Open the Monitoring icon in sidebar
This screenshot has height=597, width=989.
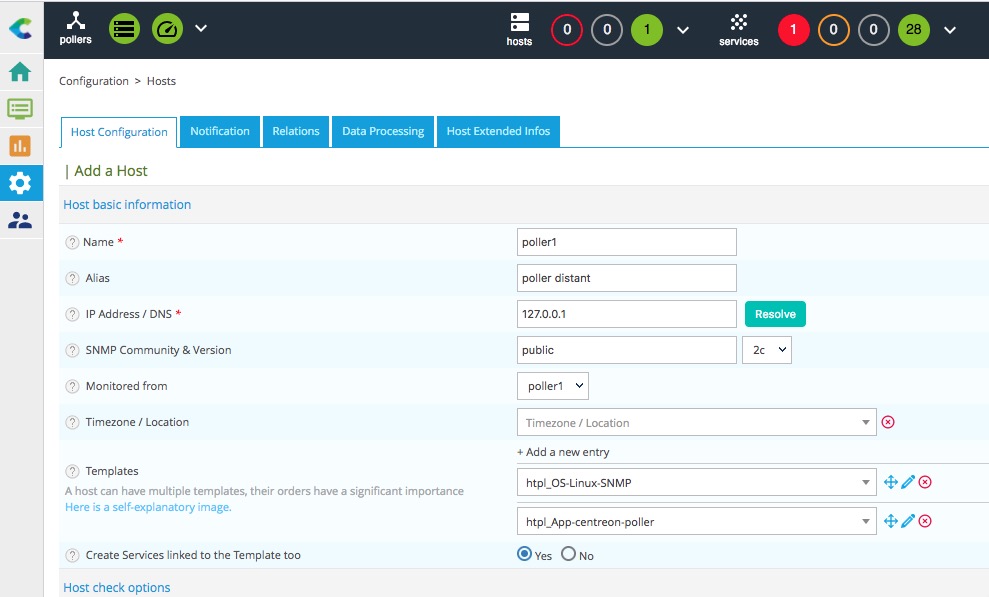(x=20, y=108)
